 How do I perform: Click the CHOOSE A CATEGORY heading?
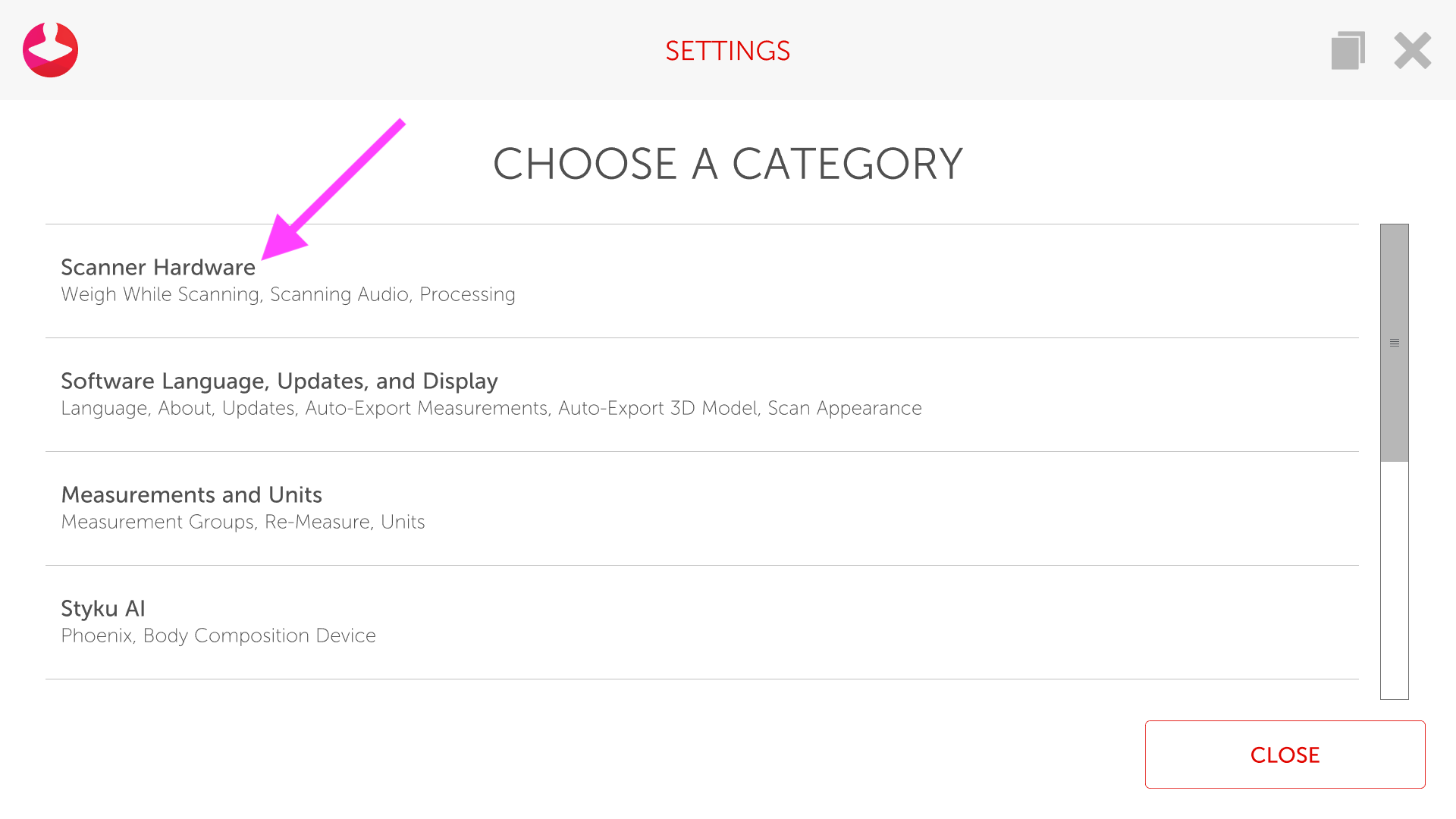[x=727, y=164]
